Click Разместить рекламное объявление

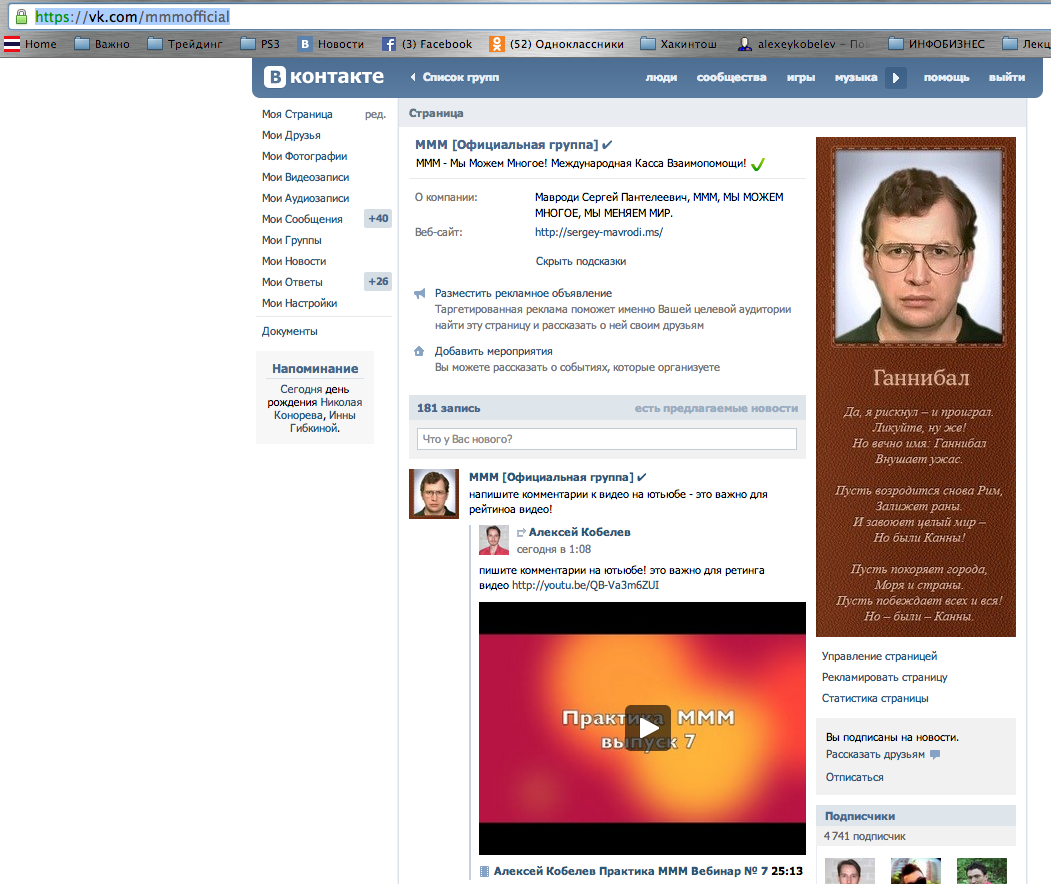pos(523,293)
